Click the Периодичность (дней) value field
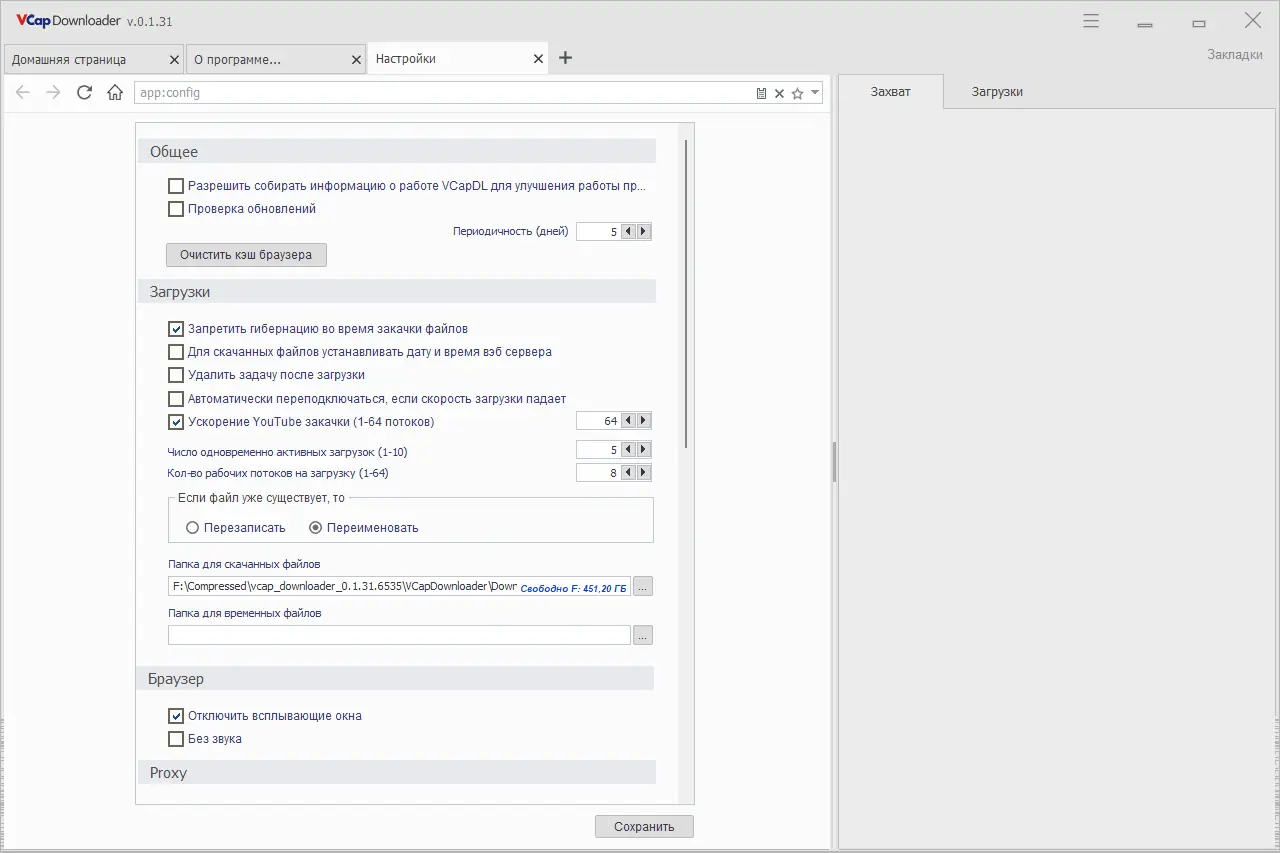1280x853 pixels. click(x=599, y=232)
